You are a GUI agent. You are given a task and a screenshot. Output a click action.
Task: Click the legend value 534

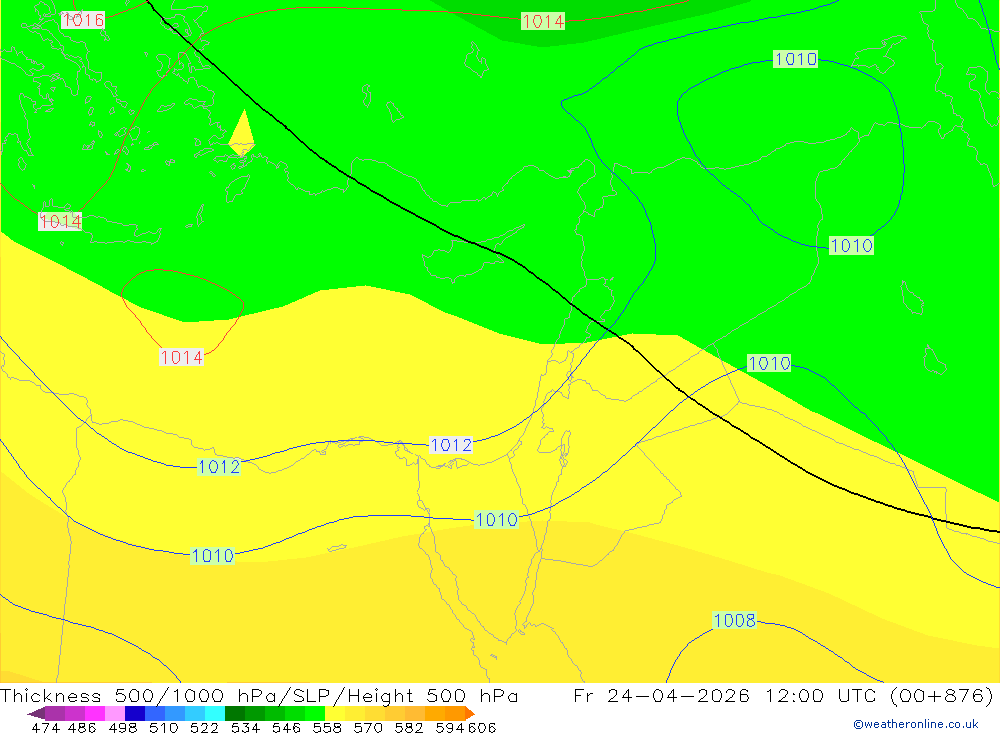click(246, 727)
